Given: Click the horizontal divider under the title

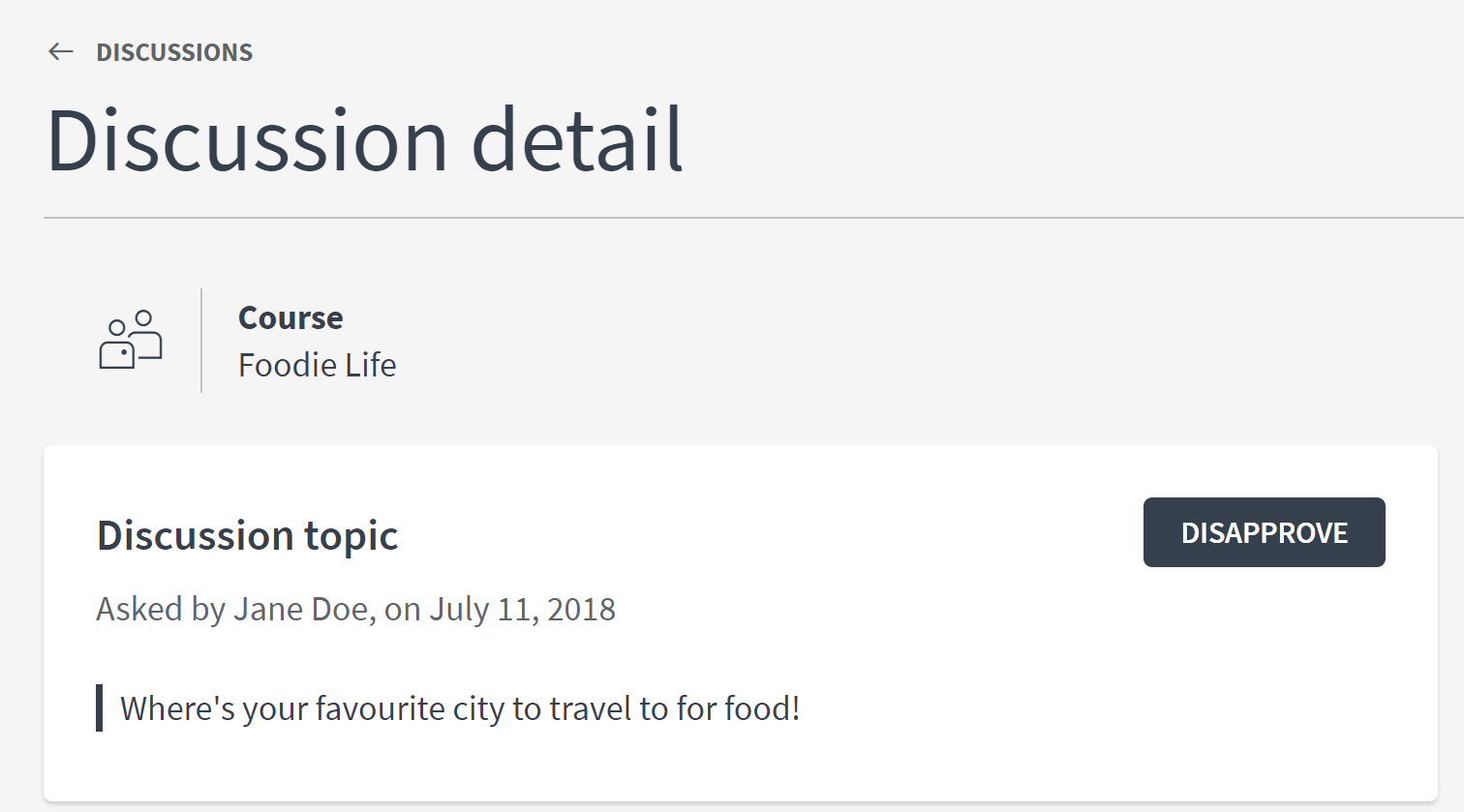Looking at the screenshot, I should tap(753, 218).
